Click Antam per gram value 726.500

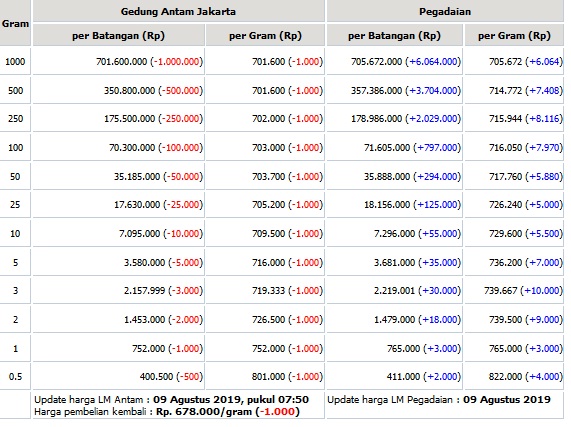tap(268, 320)
